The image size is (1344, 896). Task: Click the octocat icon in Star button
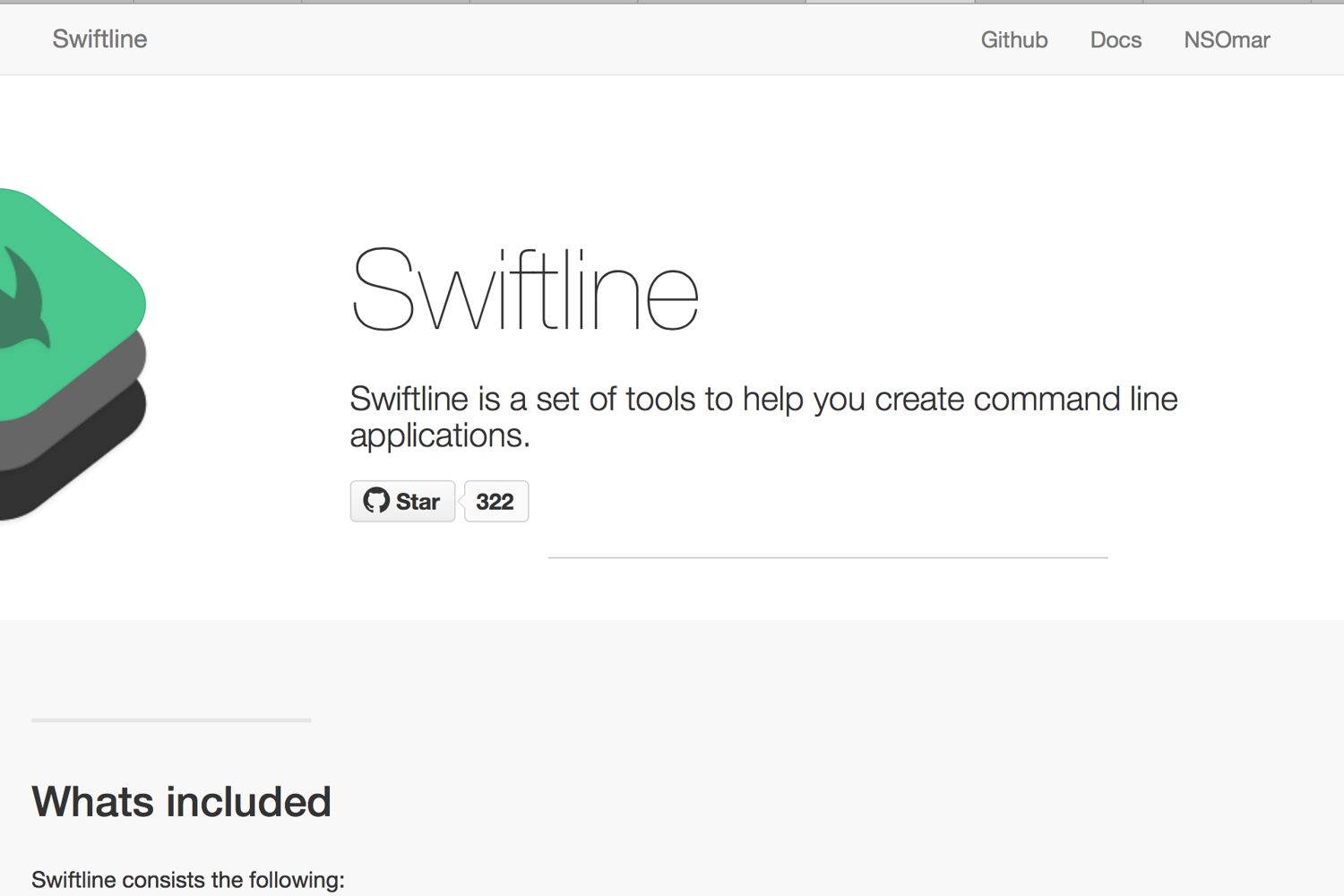(376, 501)
